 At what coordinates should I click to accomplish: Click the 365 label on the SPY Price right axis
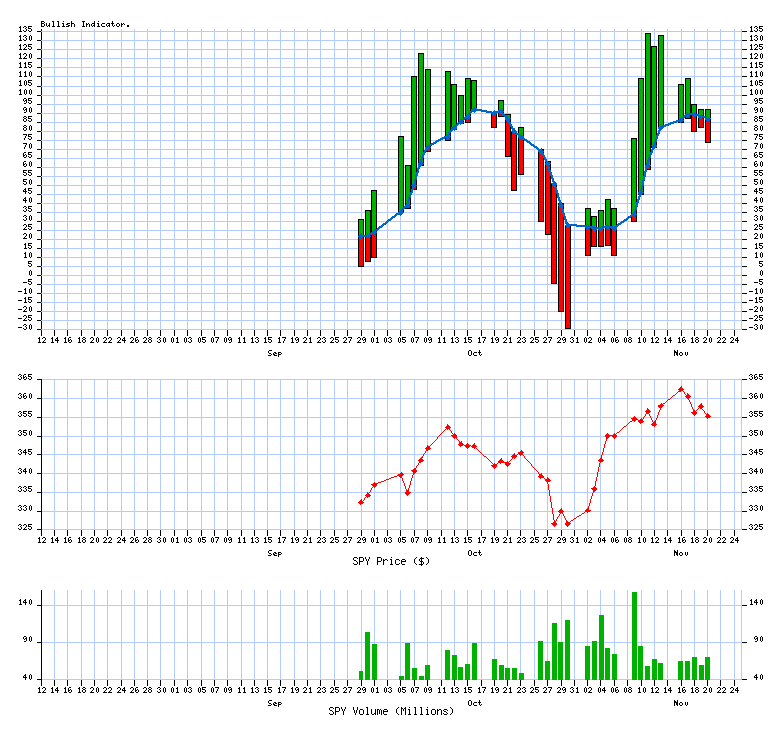[757, 378]
